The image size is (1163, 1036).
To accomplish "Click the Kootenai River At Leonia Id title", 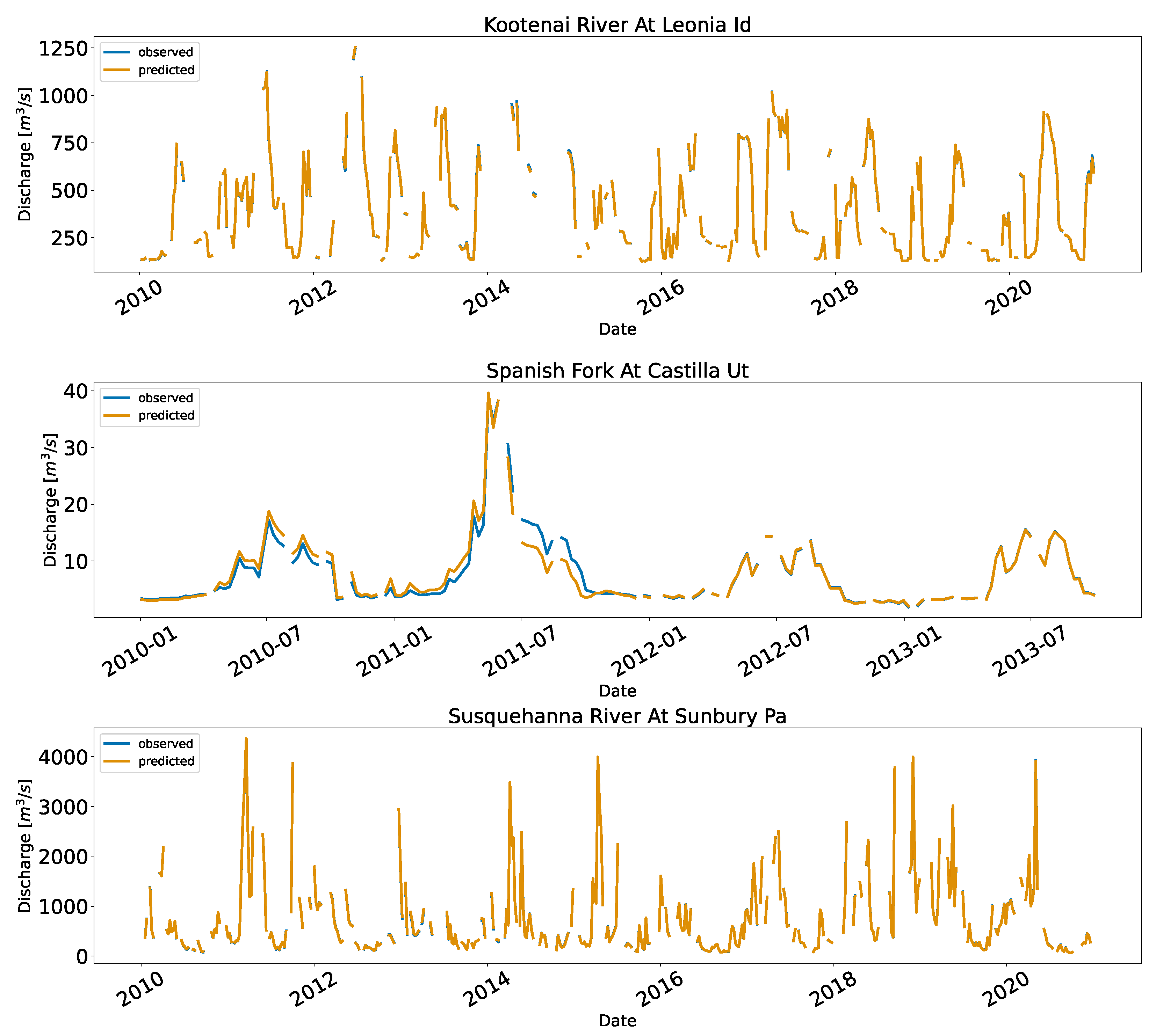I will (x=617, y=24).
